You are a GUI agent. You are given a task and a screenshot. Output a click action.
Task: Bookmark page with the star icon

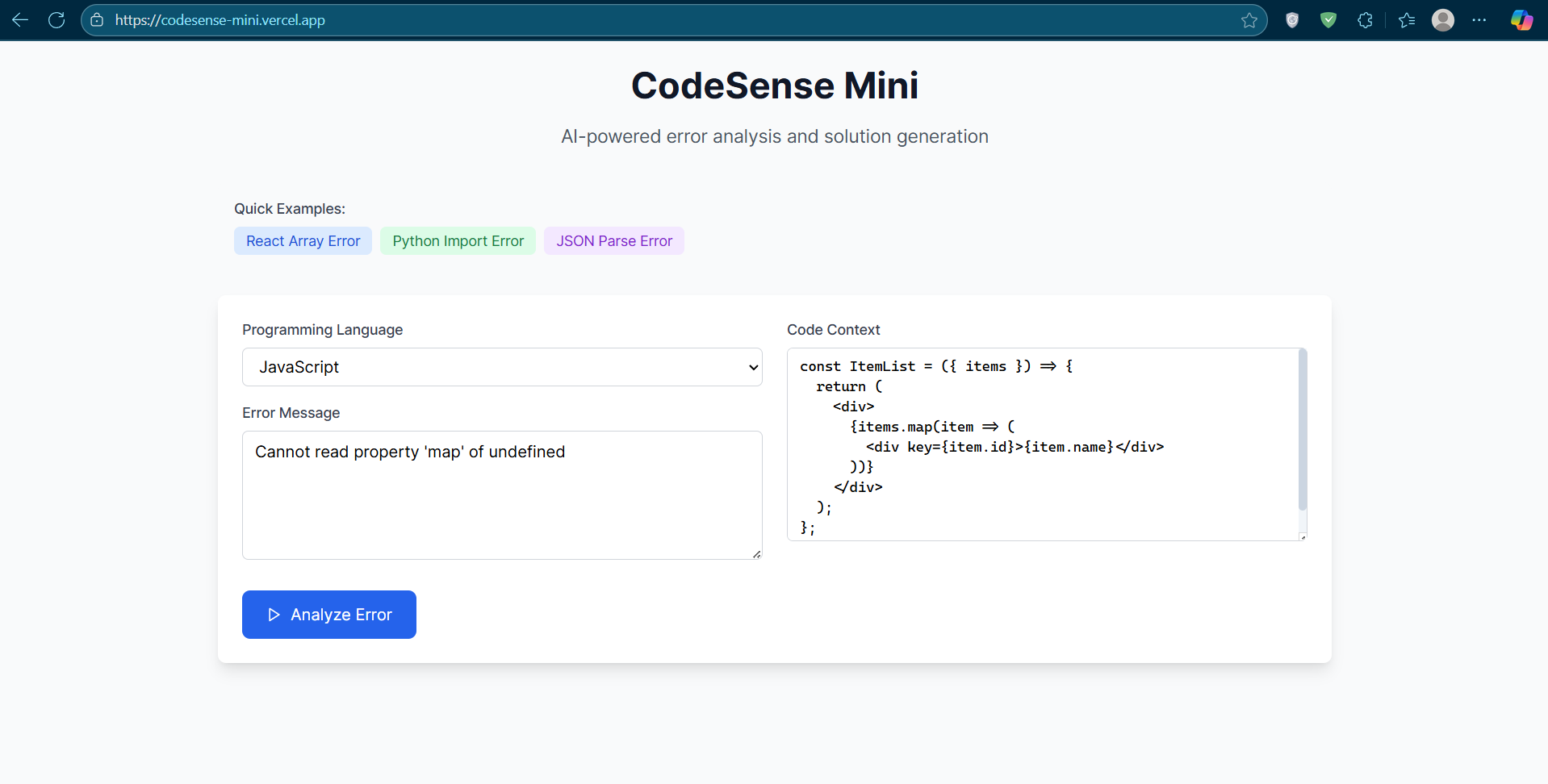1249,20
